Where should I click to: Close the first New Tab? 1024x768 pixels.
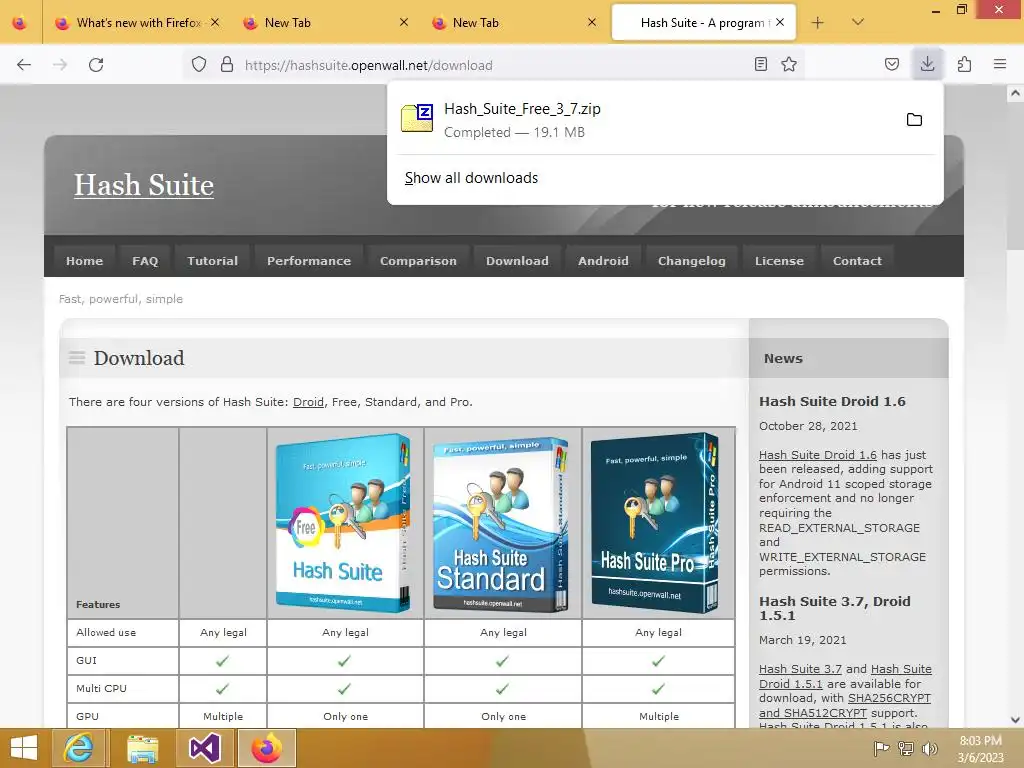404,23
